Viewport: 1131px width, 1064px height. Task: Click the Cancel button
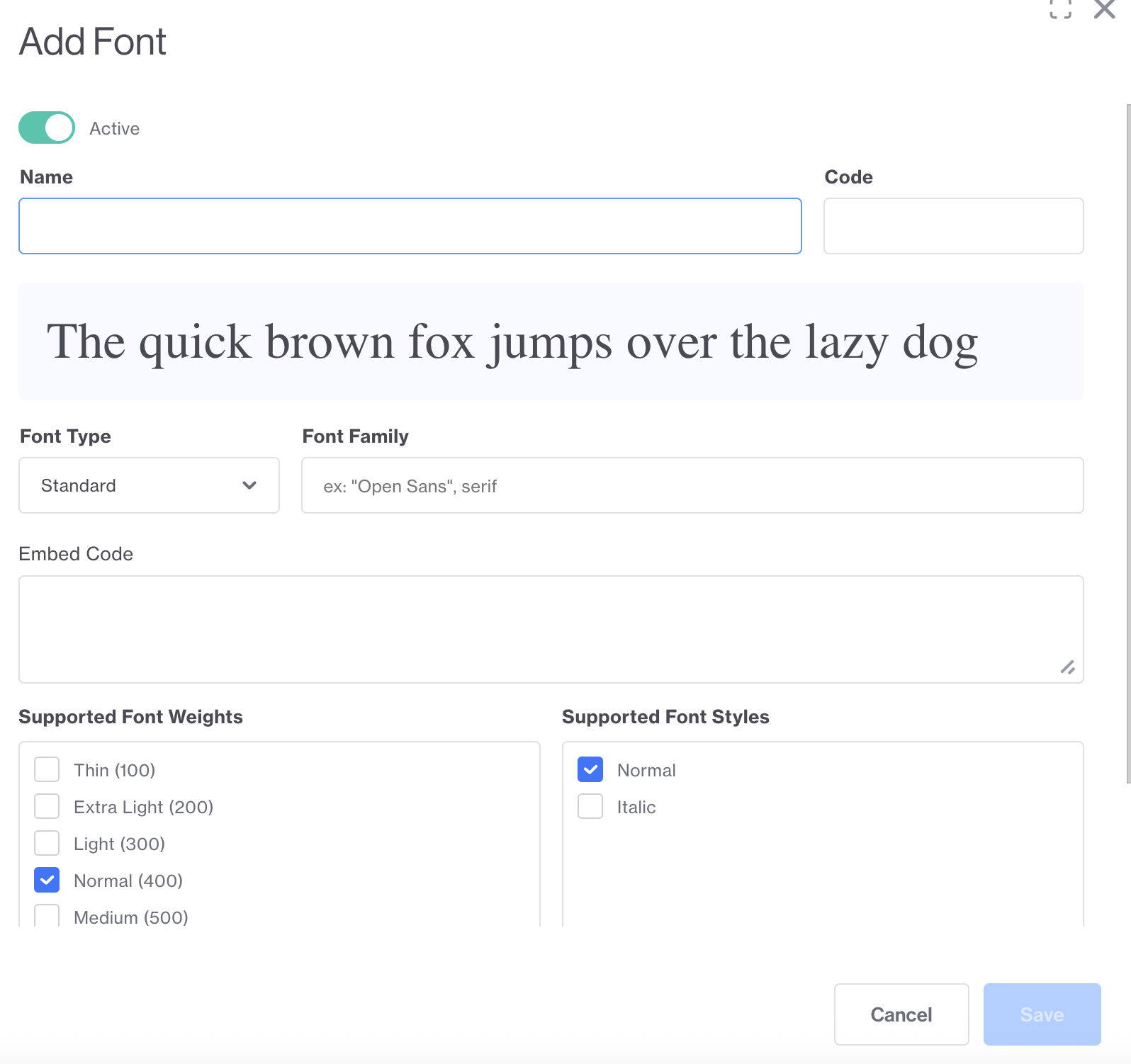point(901,1014)
